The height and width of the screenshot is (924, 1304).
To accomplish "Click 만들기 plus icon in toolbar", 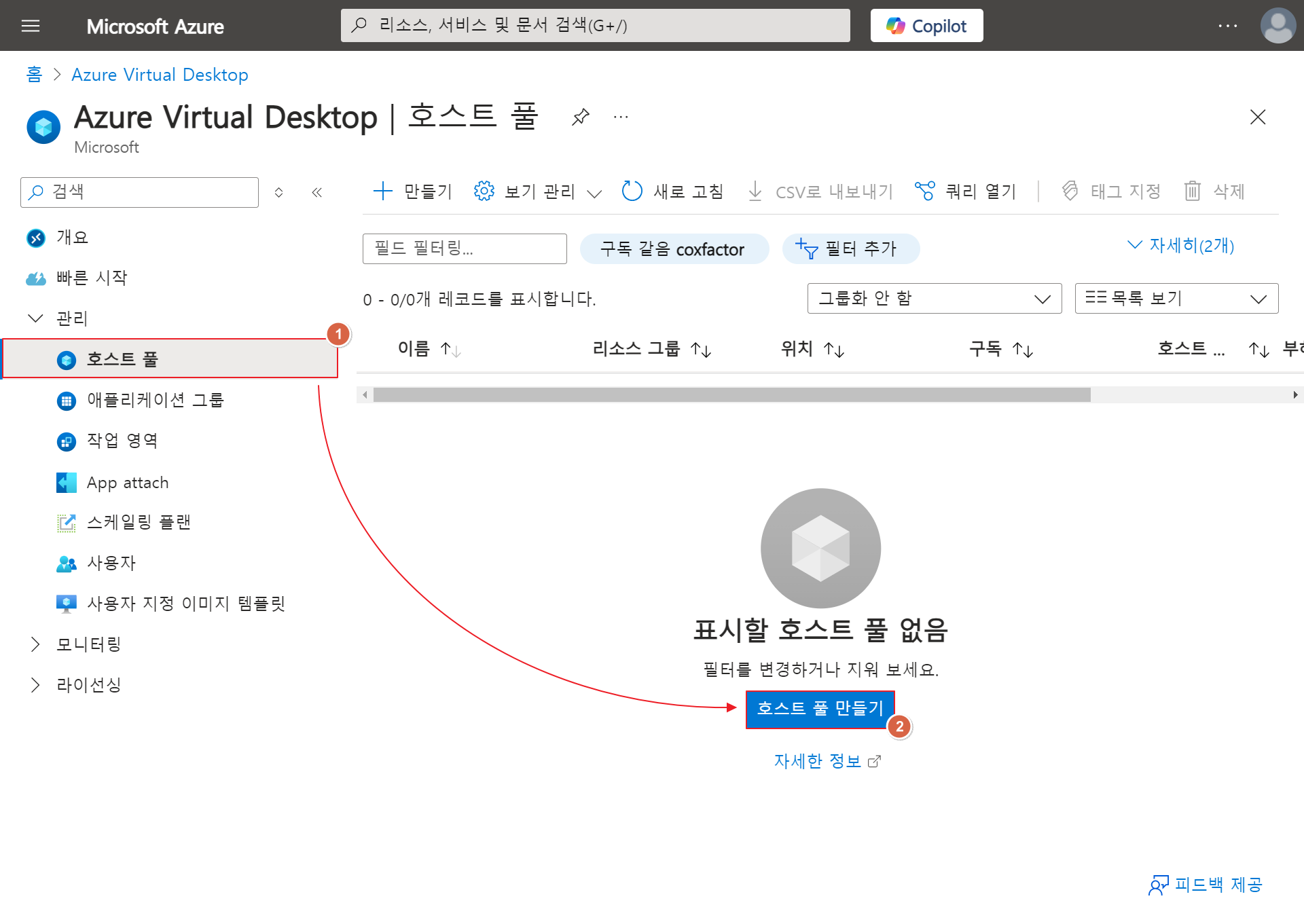I will [383, 191].
